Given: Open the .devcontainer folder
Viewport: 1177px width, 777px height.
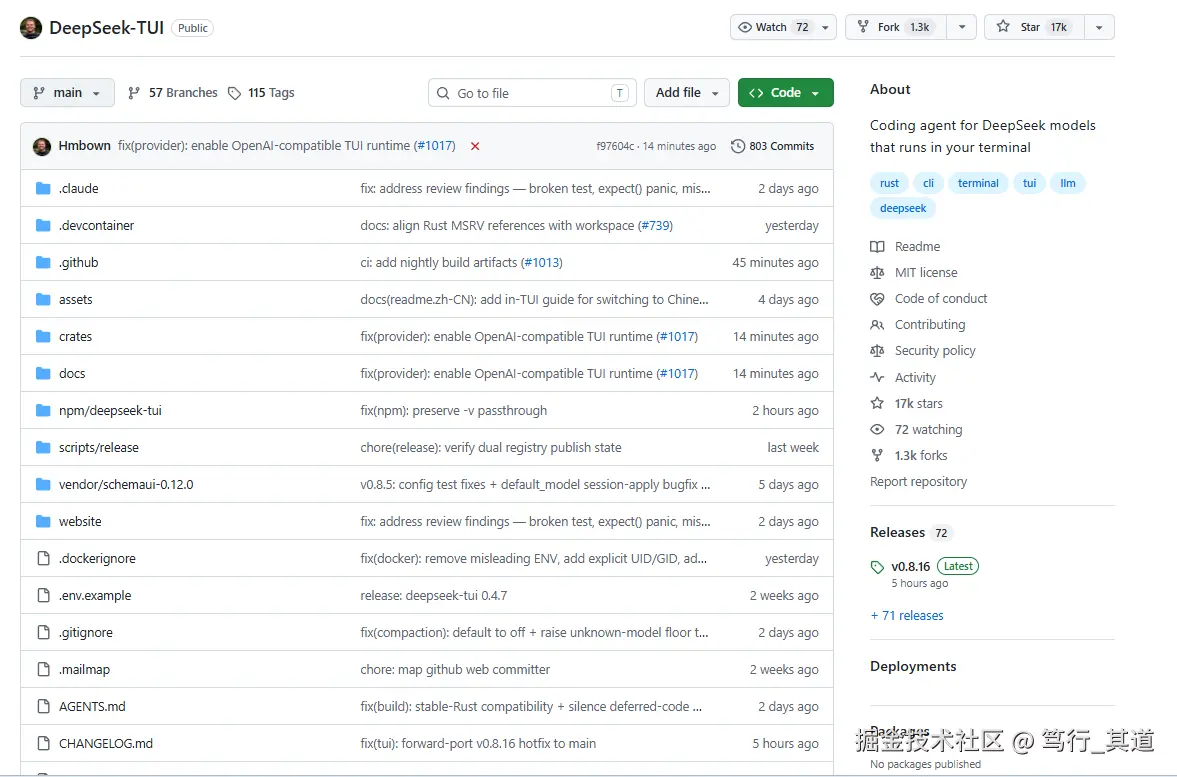Looking at the screenshot, I should 96,225.
